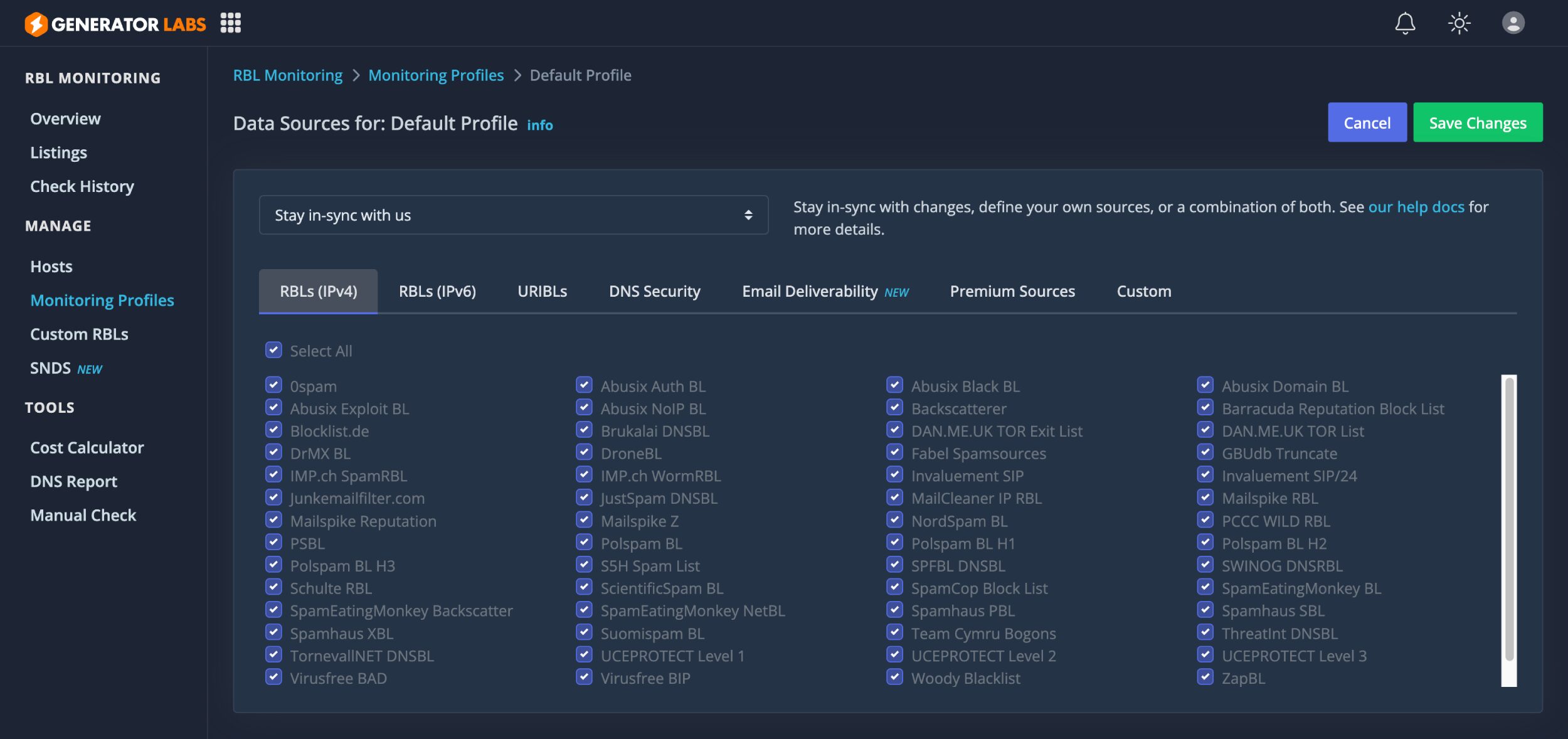
Task: Click the S5H Spam List label
Action: [650, 566]
